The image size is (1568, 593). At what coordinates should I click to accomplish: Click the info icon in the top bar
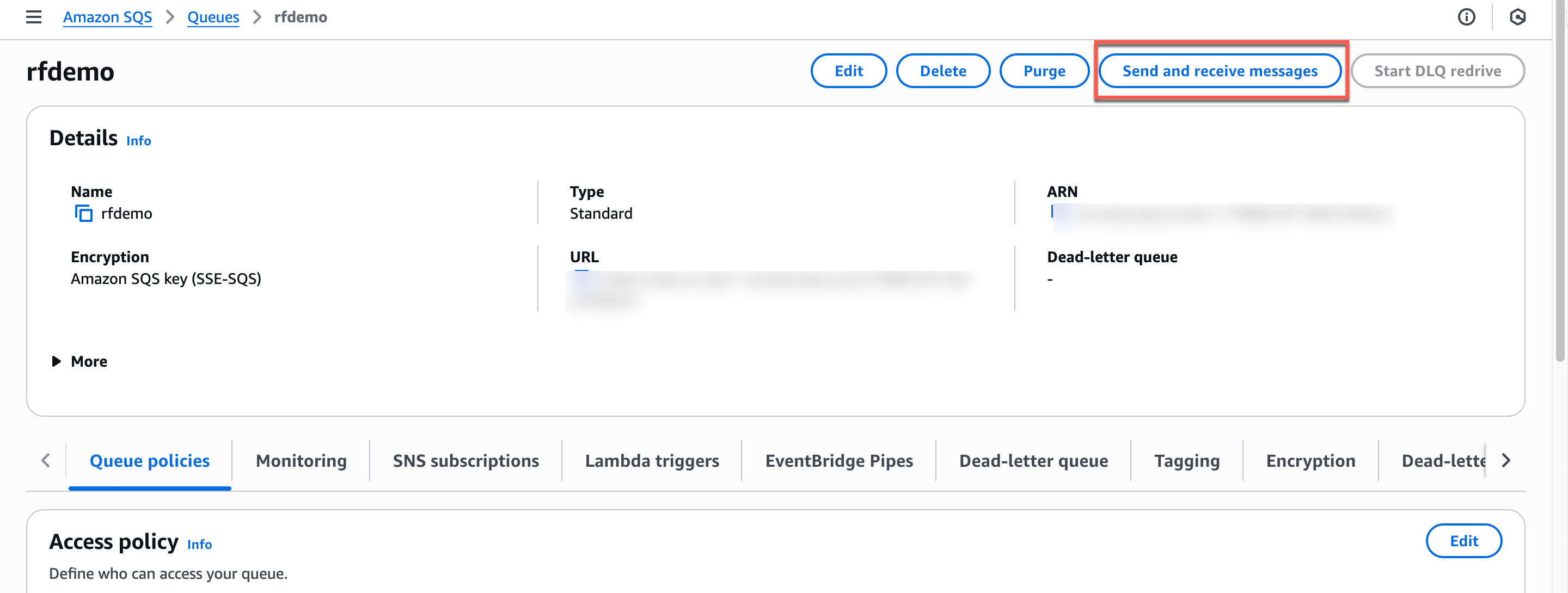1468,17
